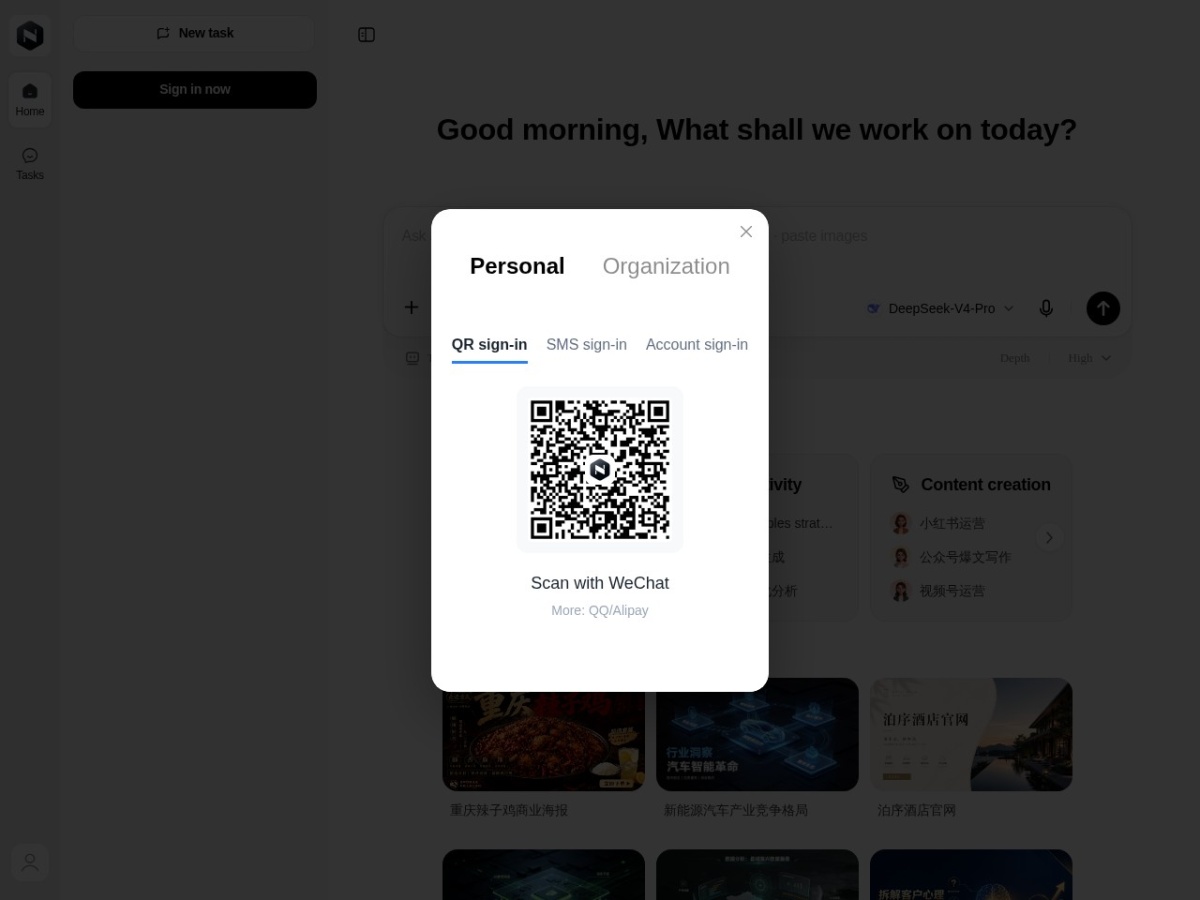Click the next arrow on Content creation card
The image size is (1200, 900).
coord(1049,538)
